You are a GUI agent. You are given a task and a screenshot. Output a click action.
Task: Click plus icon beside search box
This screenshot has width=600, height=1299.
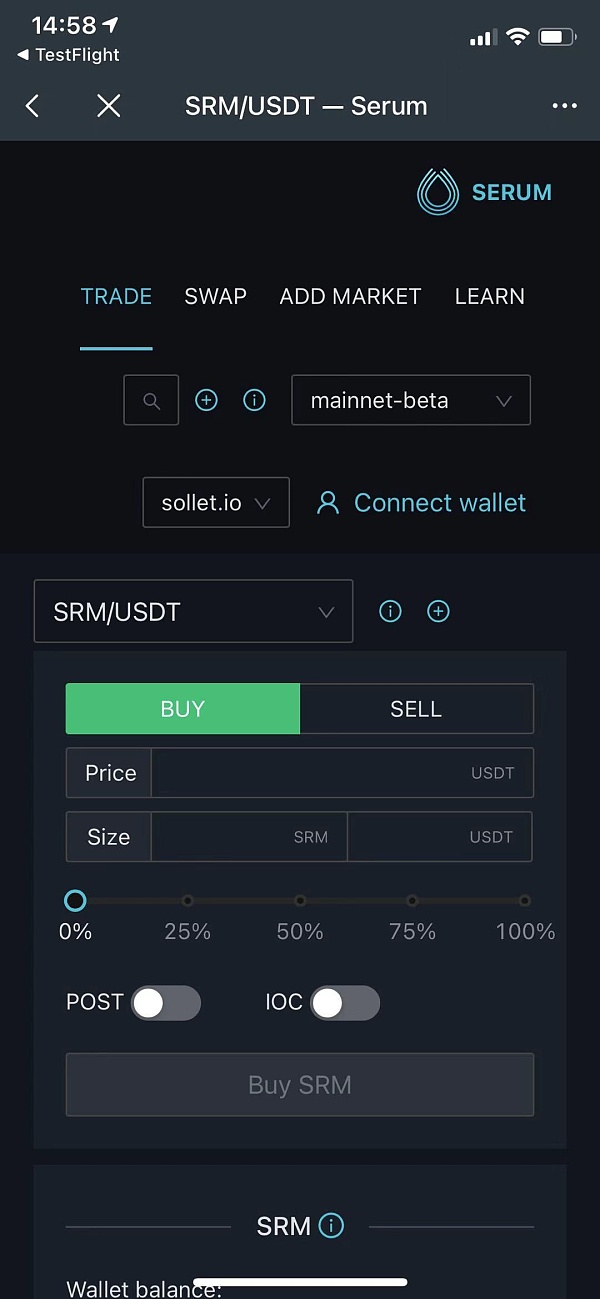(x=206, y=401)
